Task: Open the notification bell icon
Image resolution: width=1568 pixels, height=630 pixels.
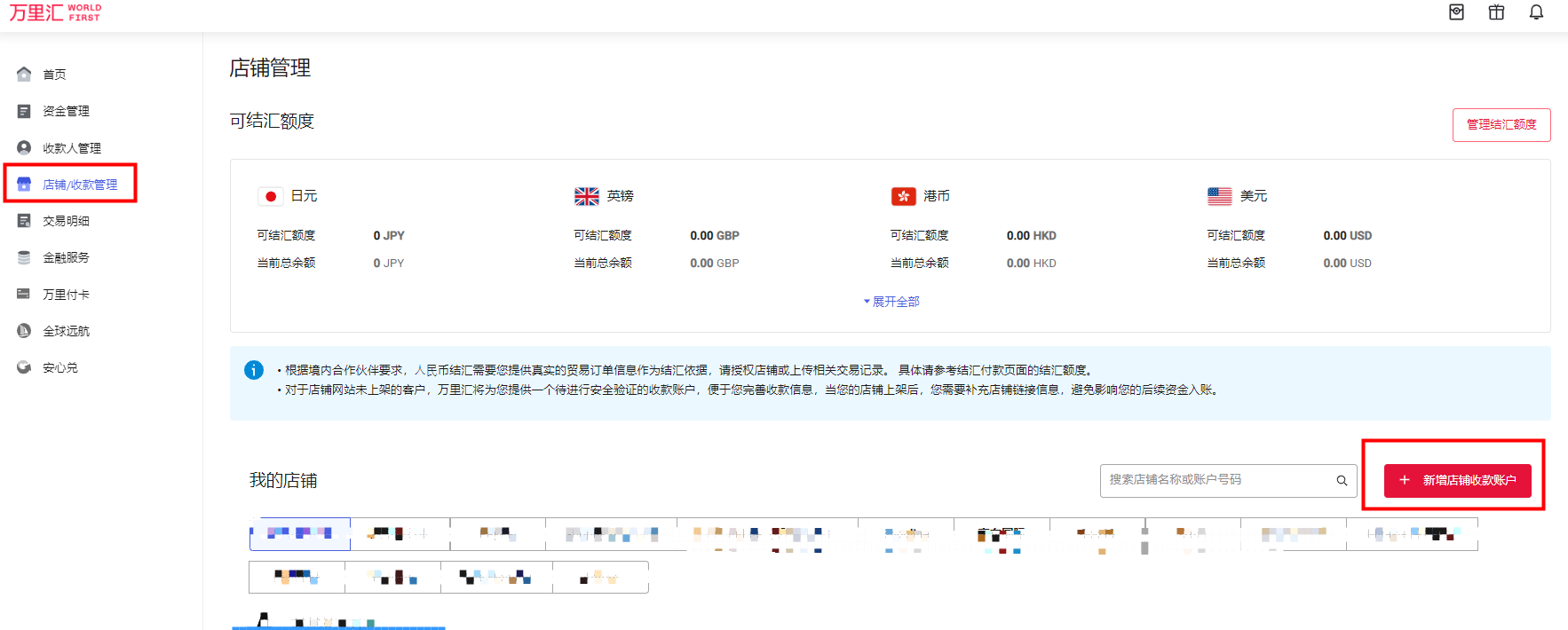Action: 1536,12
